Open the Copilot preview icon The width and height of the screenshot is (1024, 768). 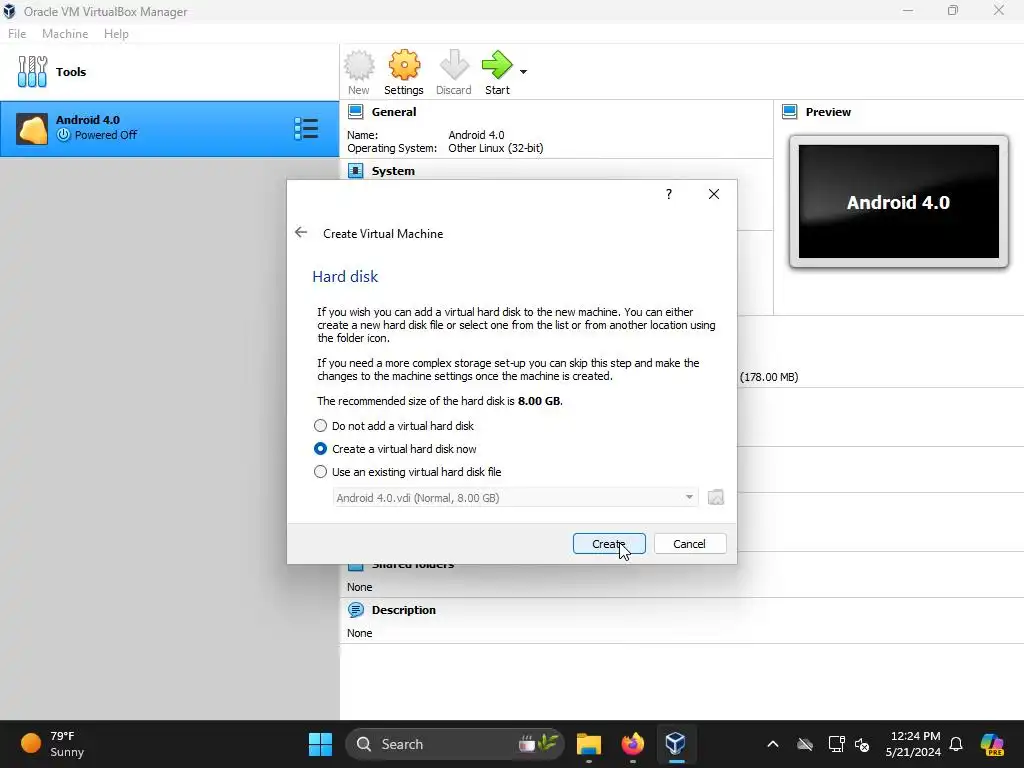click(x=992, y=744)
